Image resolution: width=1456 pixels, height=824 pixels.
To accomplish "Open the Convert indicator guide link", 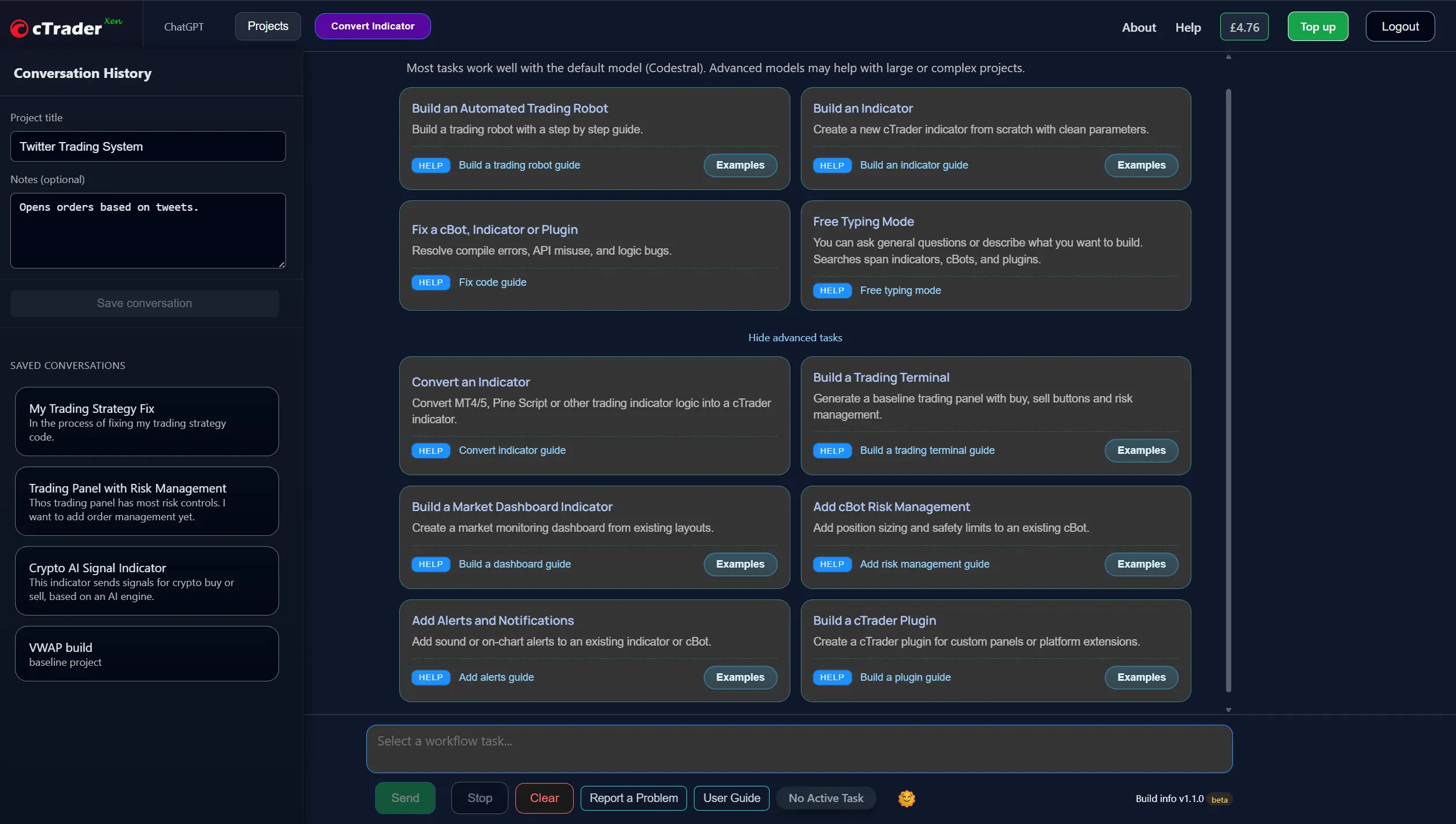I will [512, 450].
